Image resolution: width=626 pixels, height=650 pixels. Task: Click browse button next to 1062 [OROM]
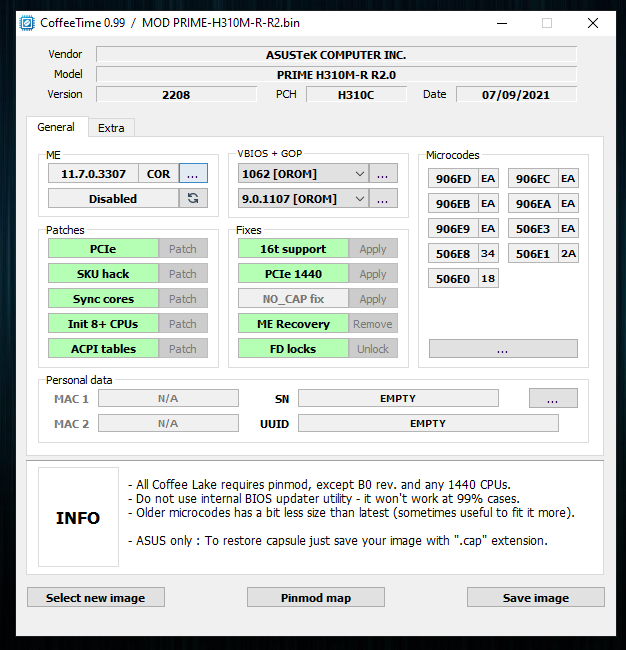coord(383,174)
